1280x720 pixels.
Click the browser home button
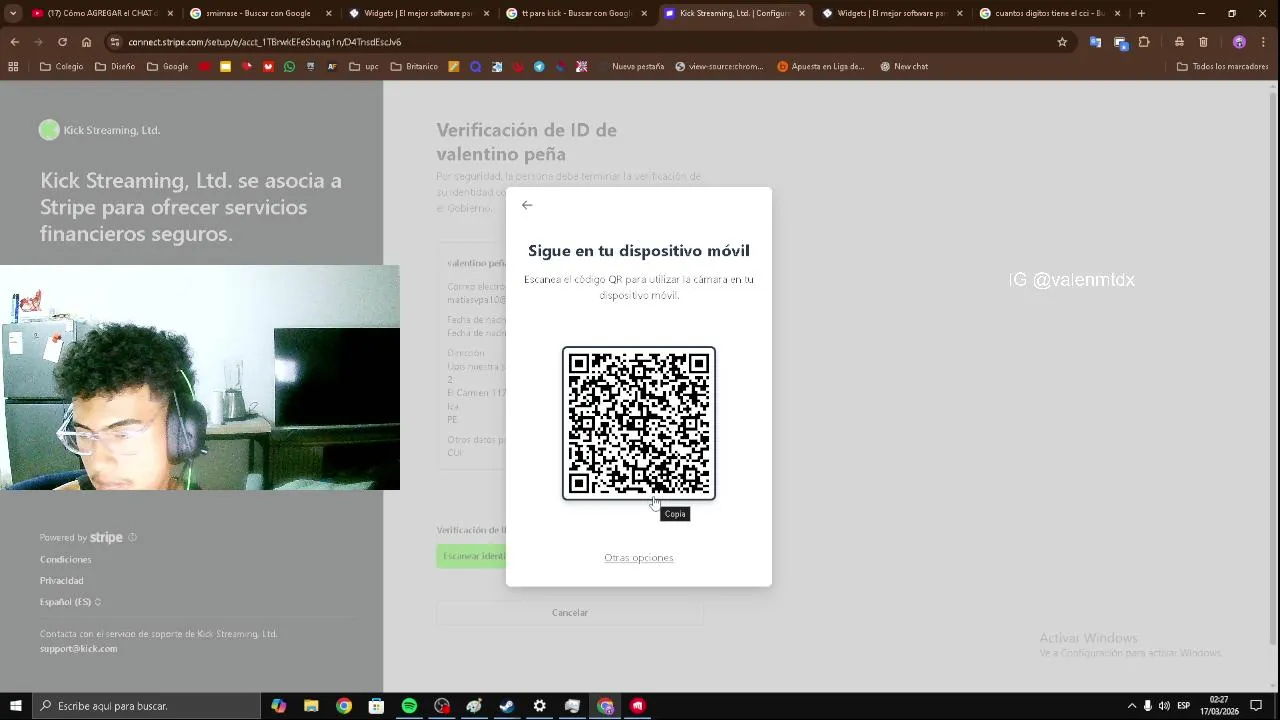tap(86, 42)
